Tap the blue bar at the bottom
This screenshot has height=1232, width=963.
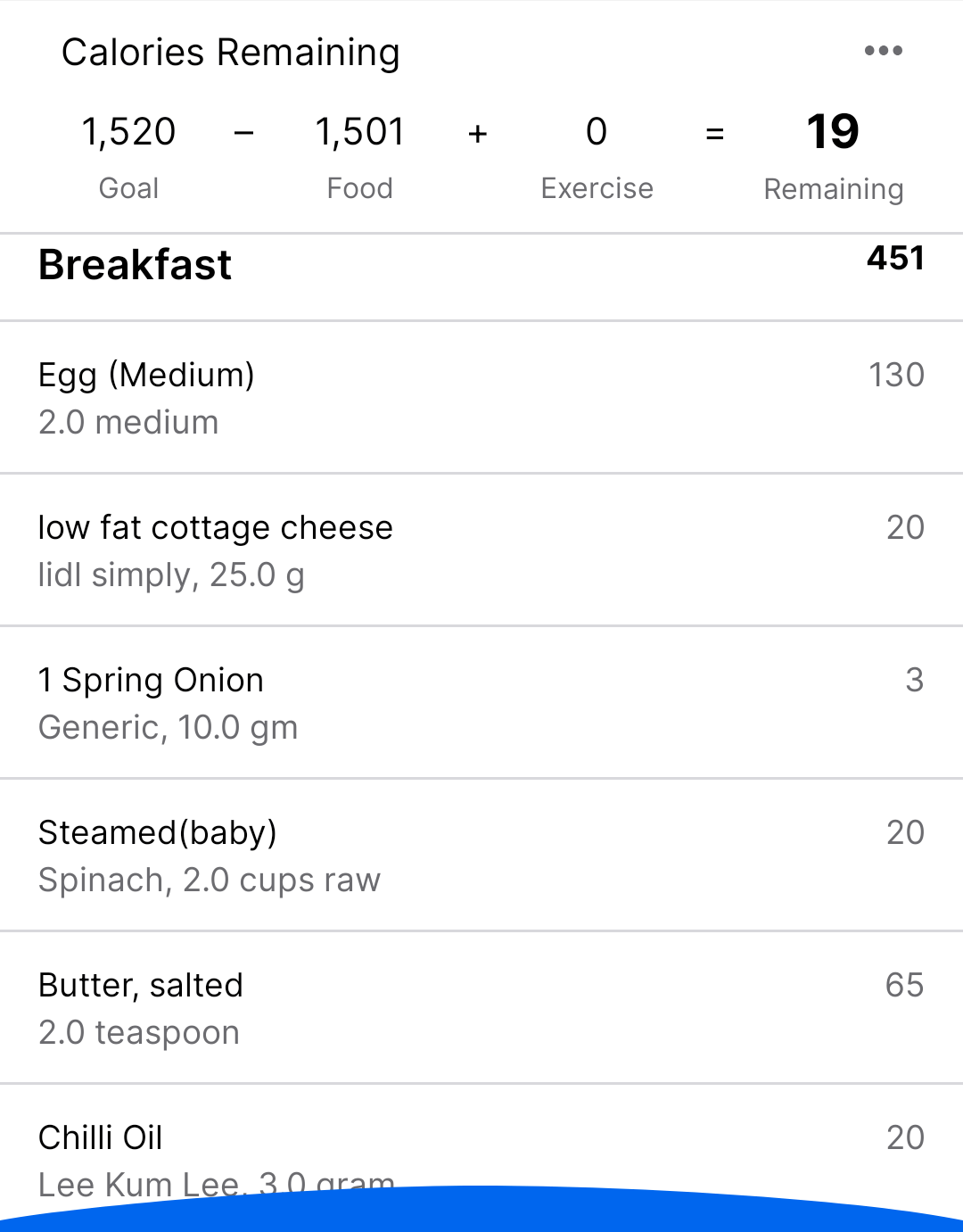tap(481, 1213)
